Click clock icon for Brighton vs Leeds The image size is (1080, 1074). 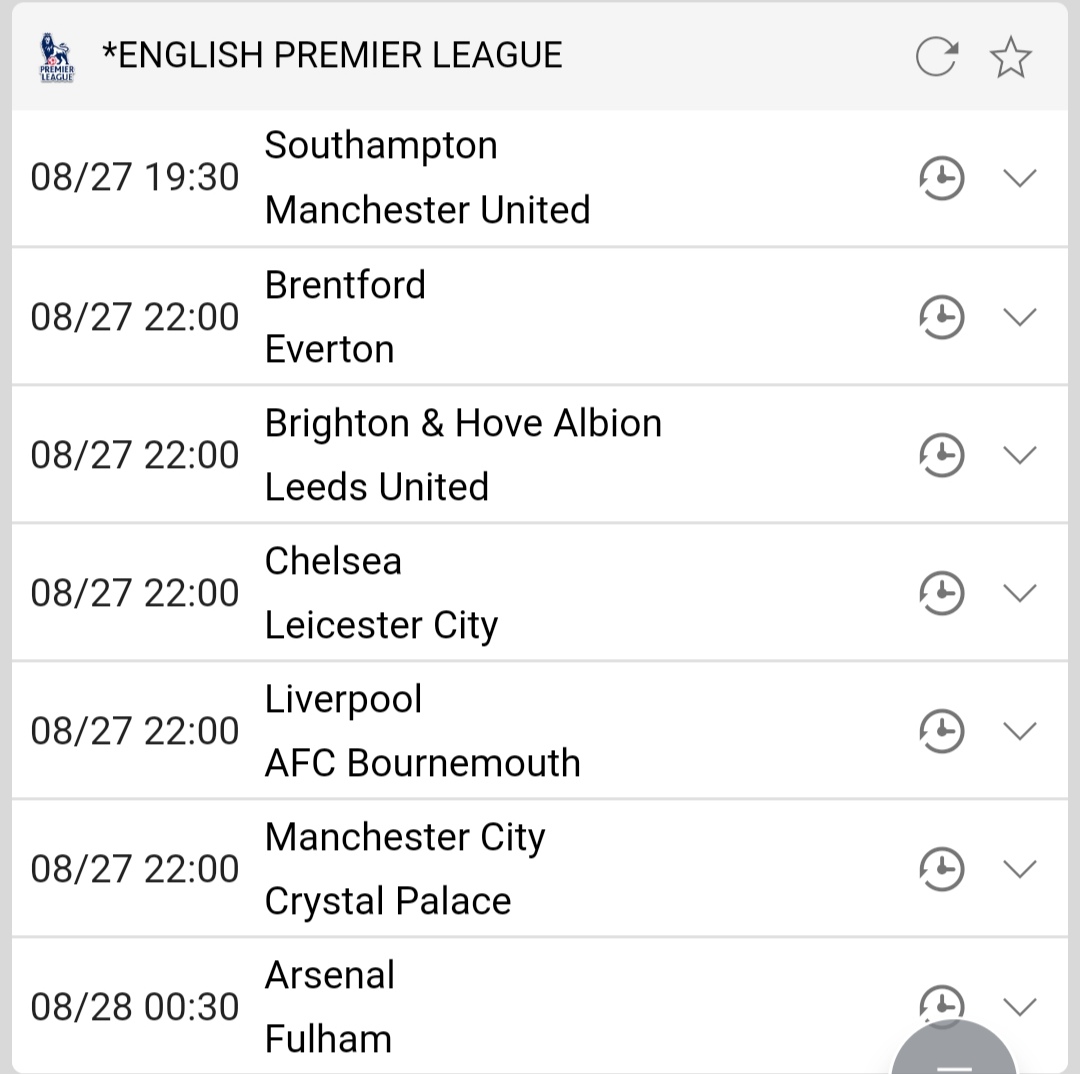[x=941, y=455]
